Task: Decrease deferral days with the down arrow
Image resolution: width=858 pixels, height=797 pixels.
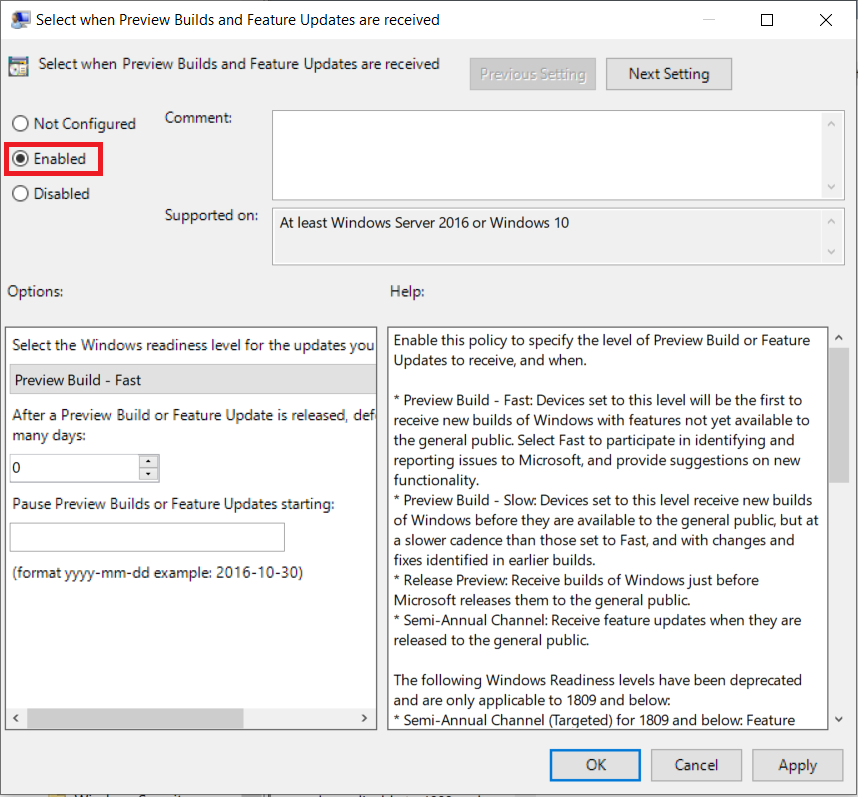Action: [149, 475]
